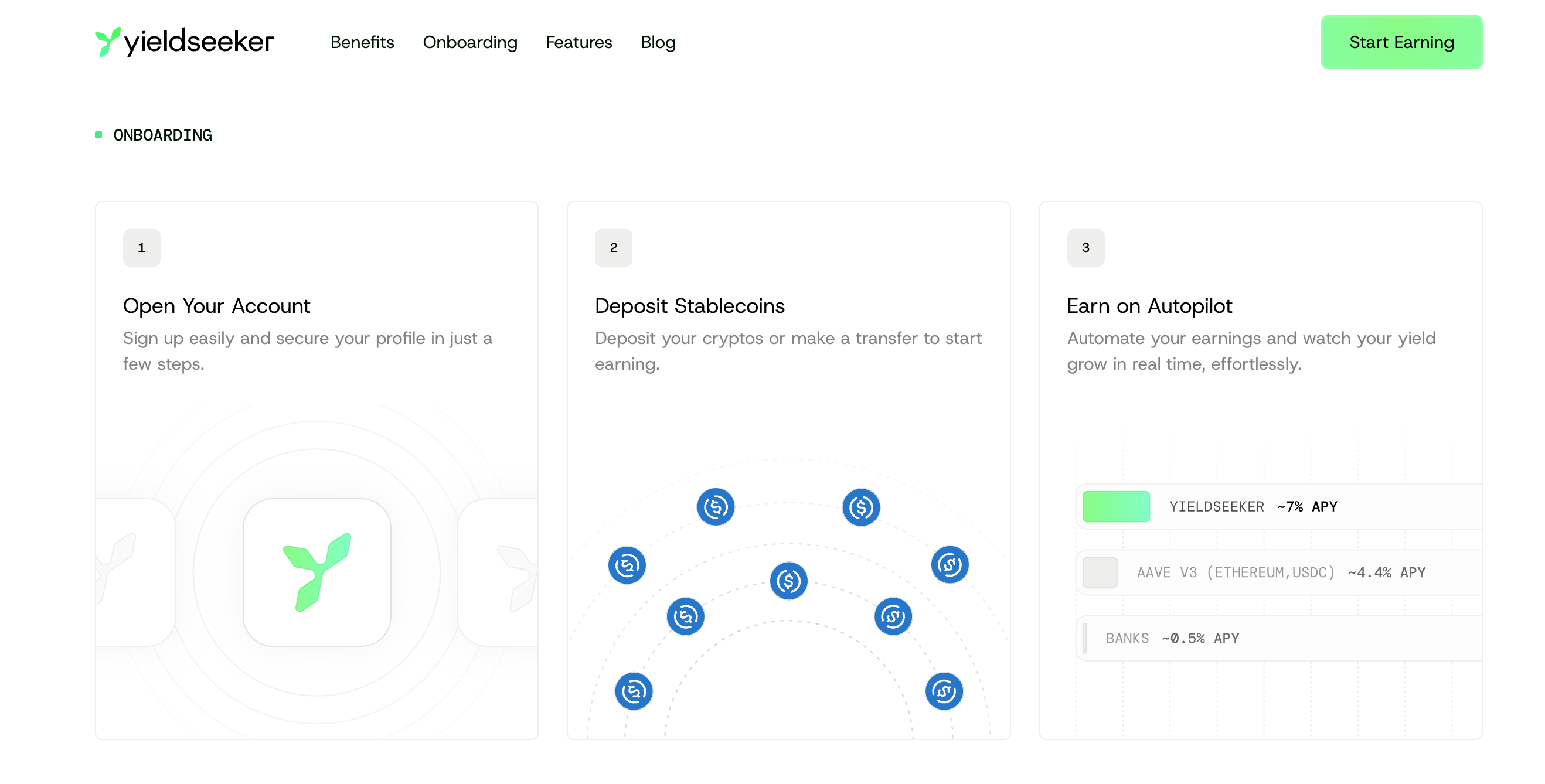
Task: Click the center USDC coin icon
Action: click(788, 580)
